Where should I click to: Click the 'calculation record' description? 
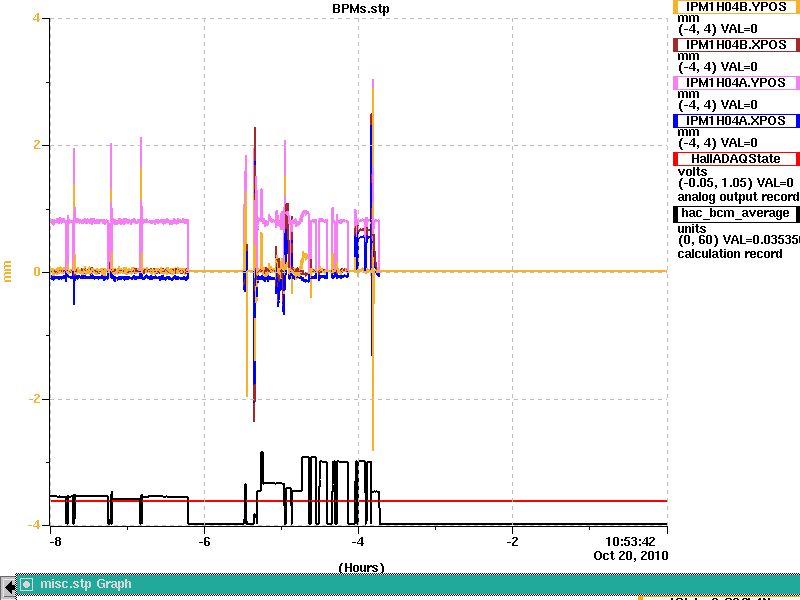tap(730, 254)
